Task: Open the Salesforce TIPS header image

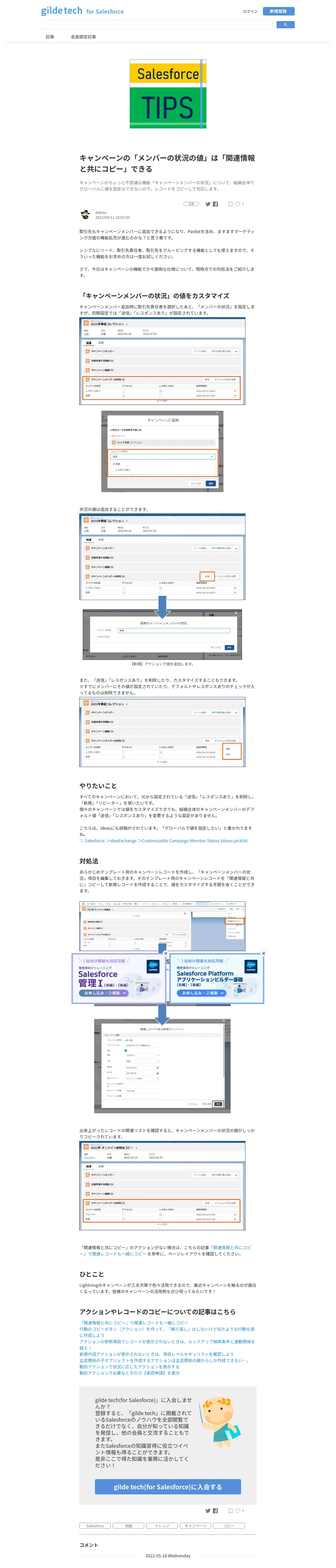Action: [x=168, y=94]
